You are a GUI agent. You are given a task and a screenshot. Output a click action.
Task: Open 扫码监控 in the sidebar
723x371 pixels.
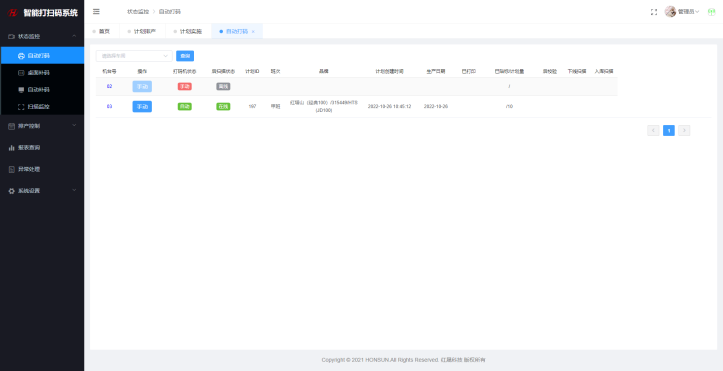(x=42, y=106)
